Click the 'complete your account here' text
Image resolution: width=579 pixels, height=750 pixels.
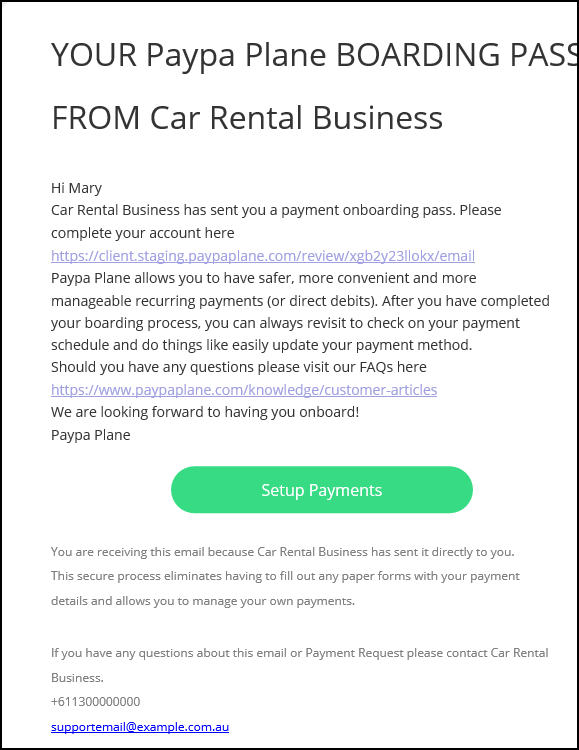coord(143,233)
